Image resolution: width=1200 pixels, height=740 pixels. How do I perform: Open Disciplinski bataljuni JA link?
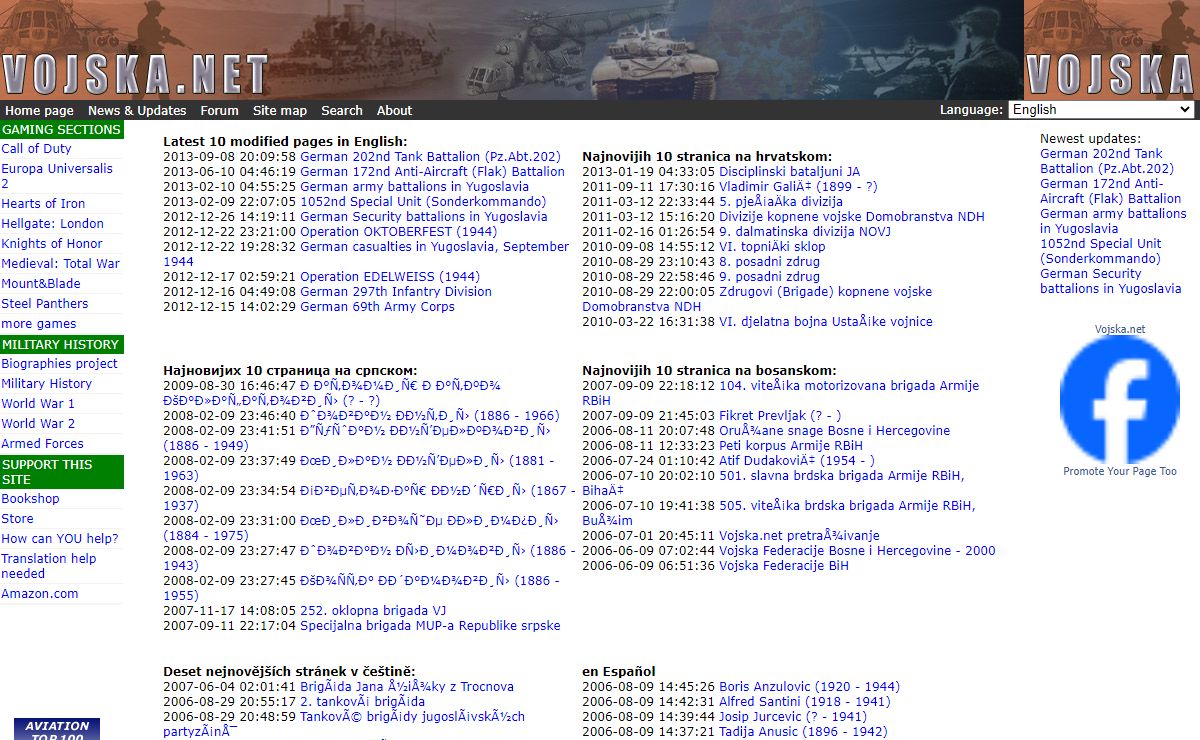point(789,172)
